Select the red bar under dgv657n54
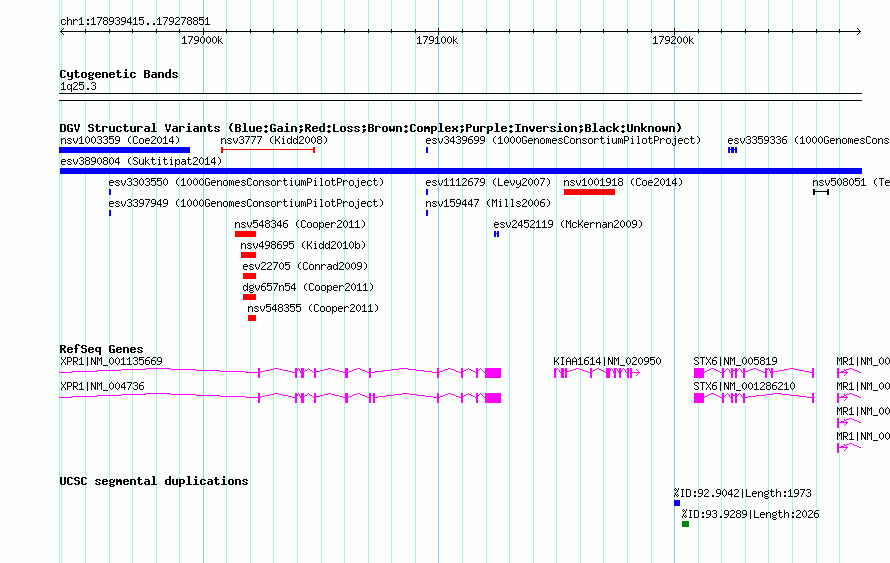Viewport: 890px width, 563px height. tap(249, 297)
